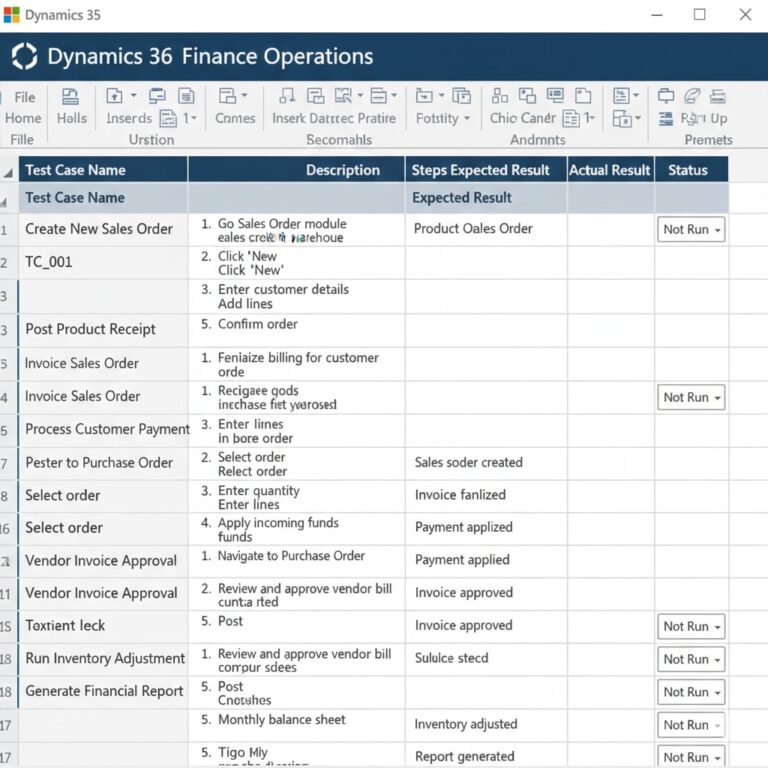Click the circular Dynamics logo icon
Image resolution: width=768 pixels, height=768 pixels.
[x=24, y=56]
